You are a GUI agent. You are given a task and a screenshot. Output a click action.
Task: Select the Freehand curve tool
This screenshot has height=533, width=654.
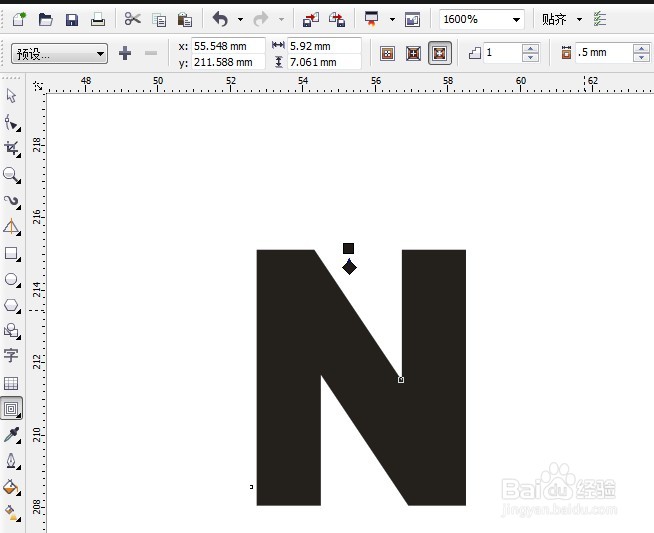pyautogui.click(x=12, y=202)
